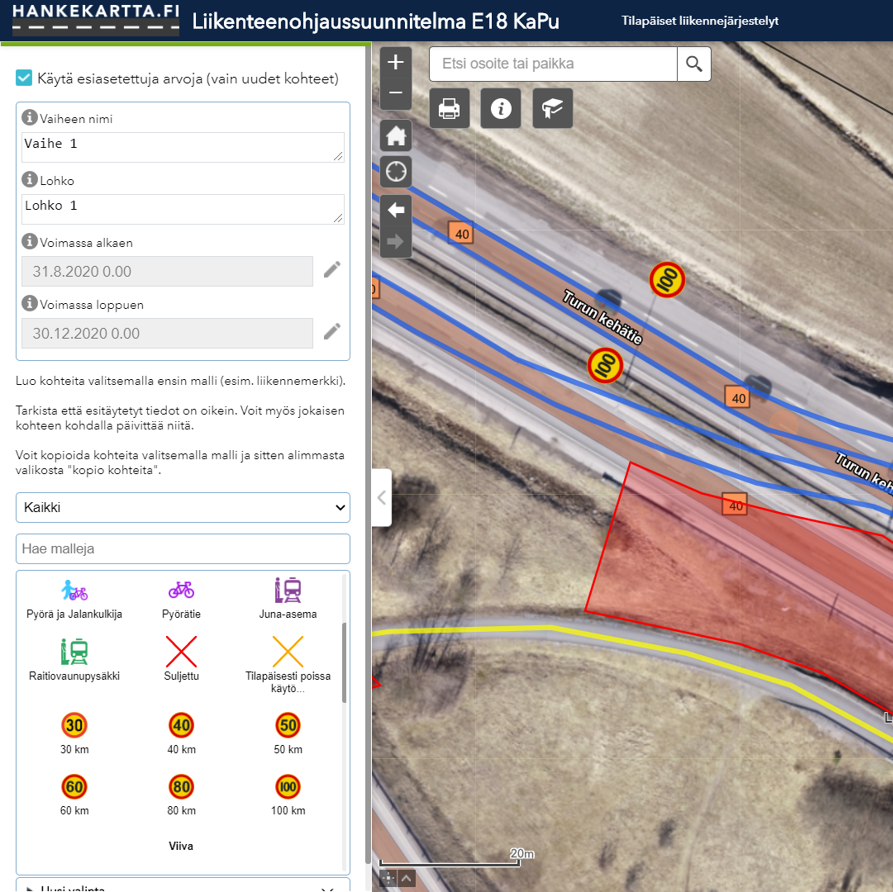This screenshot has height=892, width=893.
Task: Expand the overview map arrow at the bottom
Action: tap(406, 878)
